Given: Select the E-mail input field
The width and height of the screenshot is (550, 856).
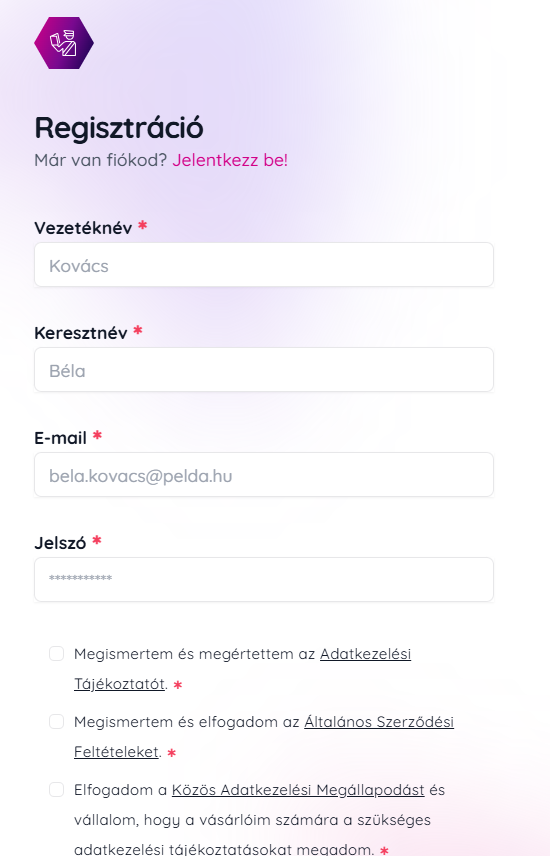Looking at the screenshot, I should click(264, 474).
